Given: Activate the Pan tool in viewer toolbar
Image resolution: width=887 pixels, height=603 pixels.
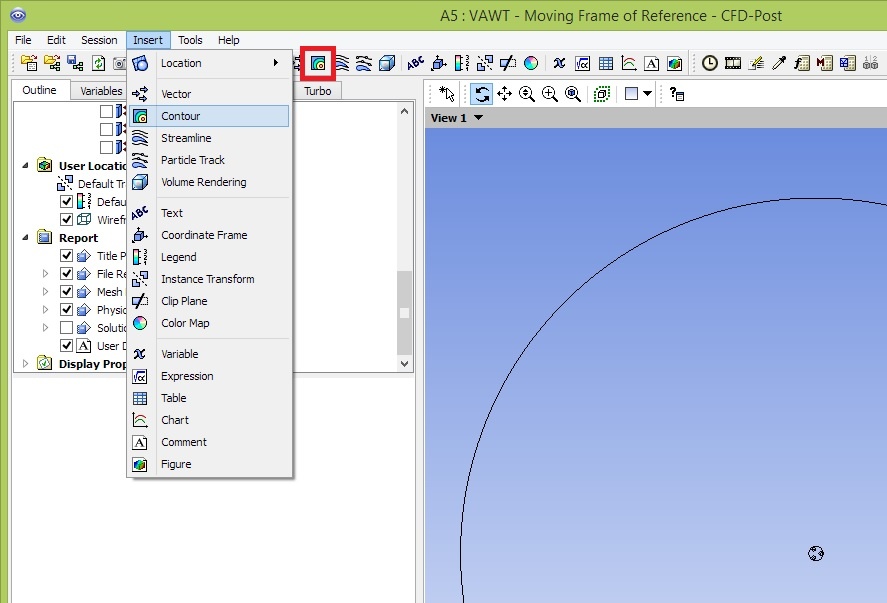Looking at the screenshot, I should click(504, 94).
